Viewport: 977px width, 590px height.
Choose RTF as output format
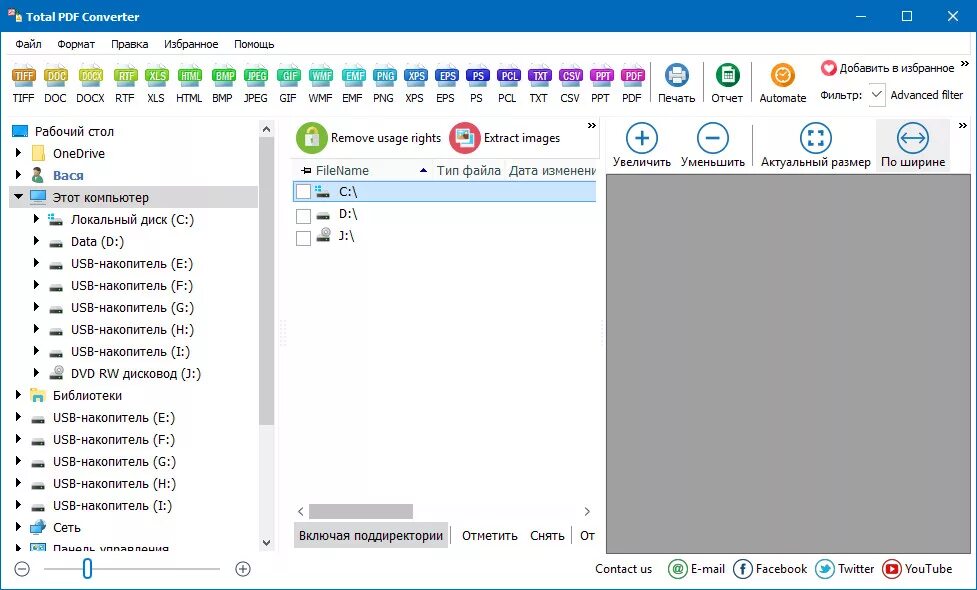(125, 76)
